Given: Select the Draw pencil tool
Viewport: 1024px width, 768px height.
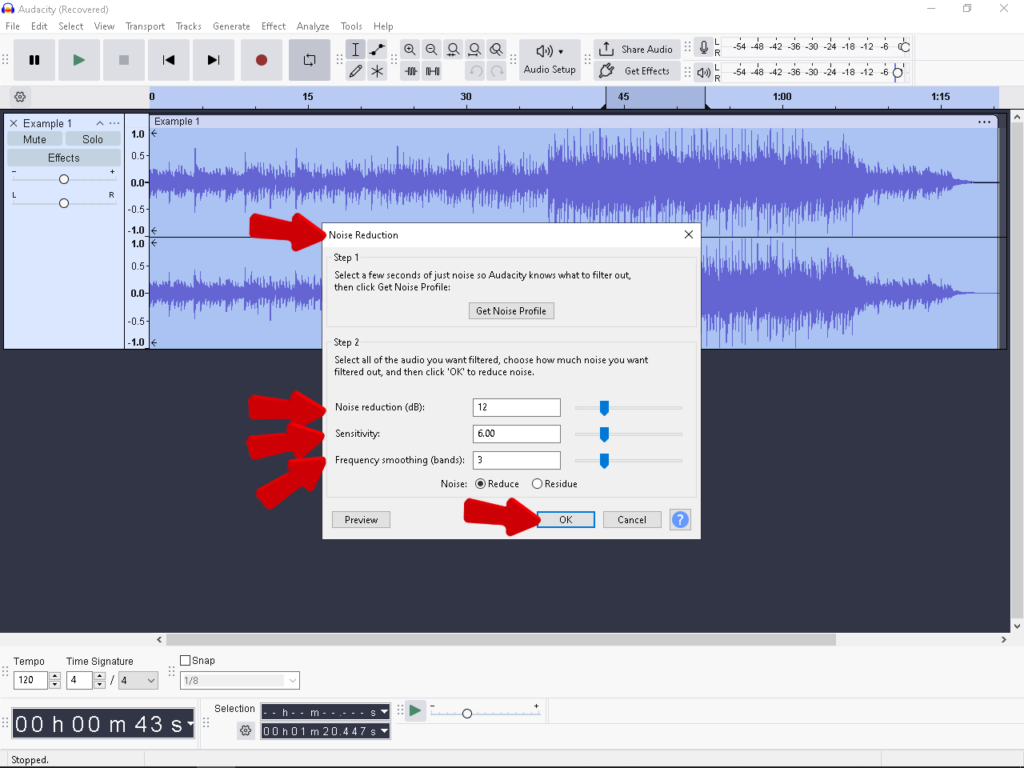Looking at the screenshot, I should tap(355, 71).
